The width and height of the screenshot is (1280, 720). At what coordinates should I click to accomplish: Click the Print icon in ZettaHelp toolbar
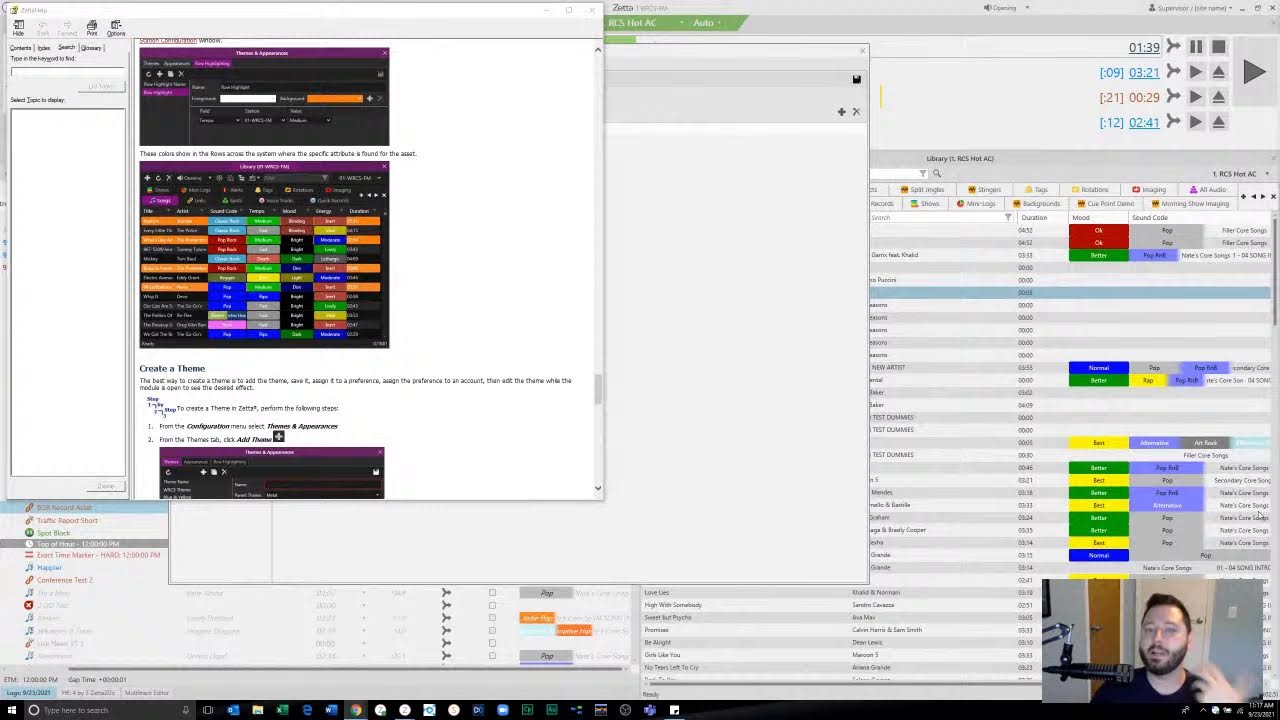coord(92,27)
